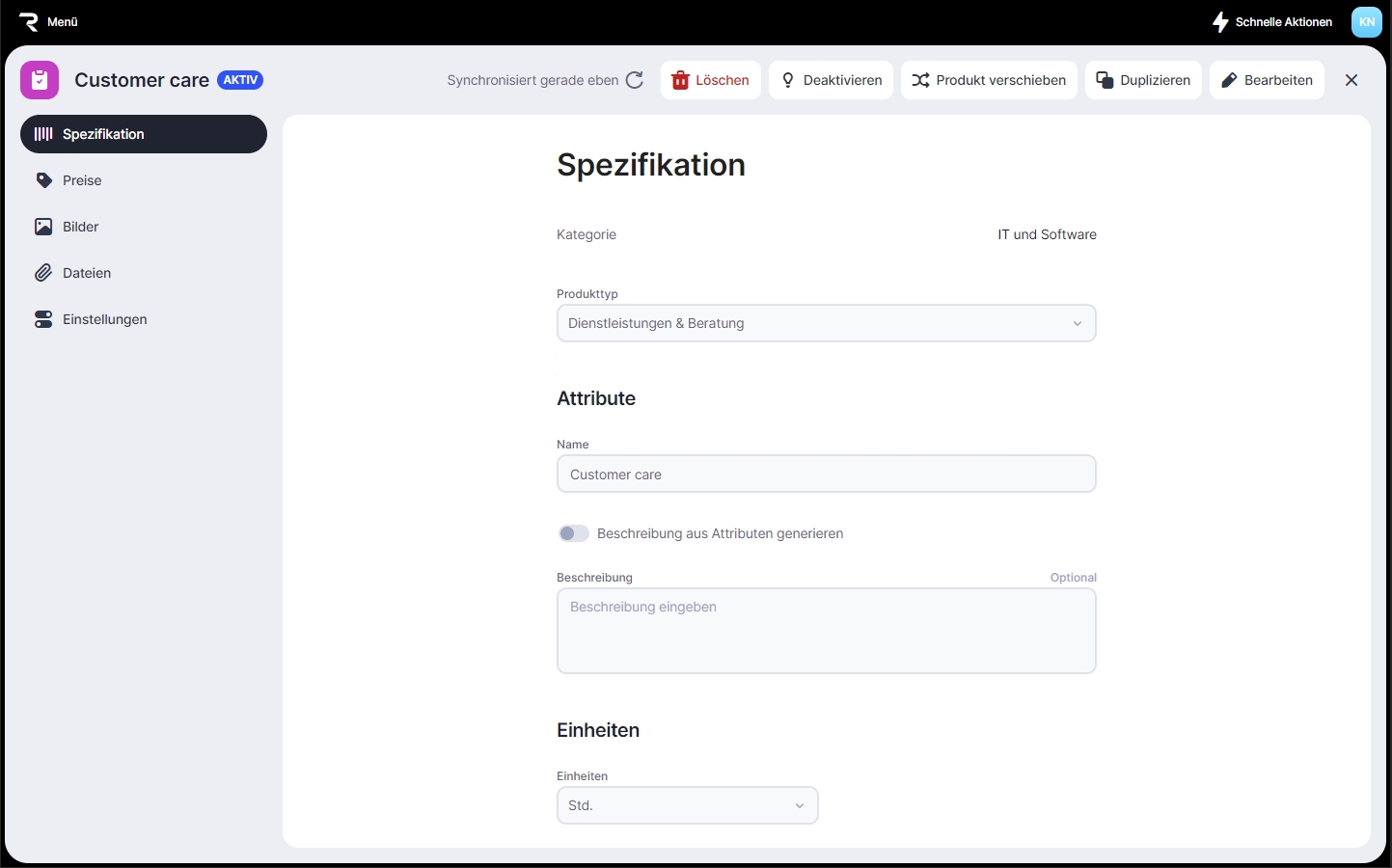
Task: Open Einstellungen in the sidebar
Action: click(x=104, y=319)
